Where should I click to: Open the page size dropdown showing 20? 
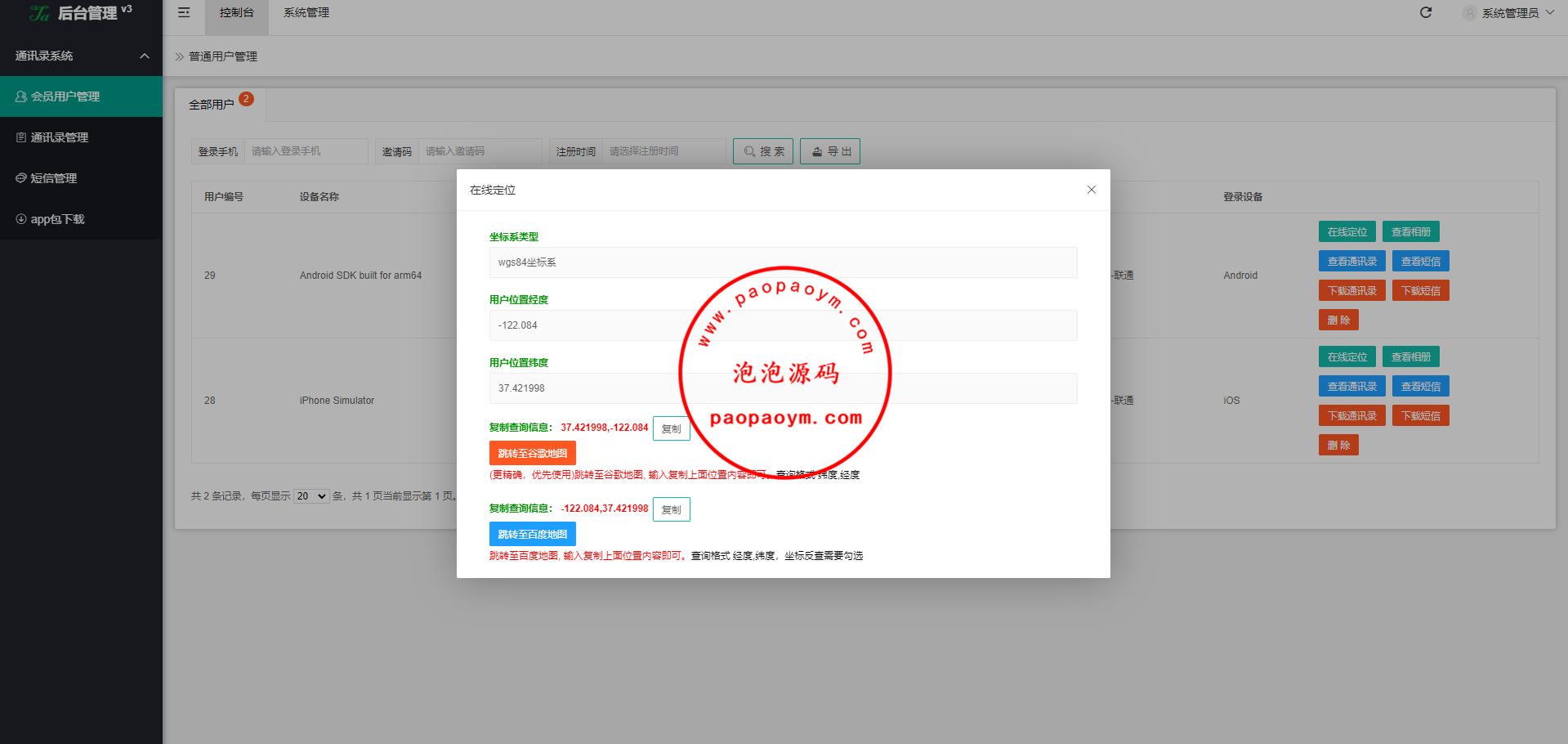pos(311,496)
